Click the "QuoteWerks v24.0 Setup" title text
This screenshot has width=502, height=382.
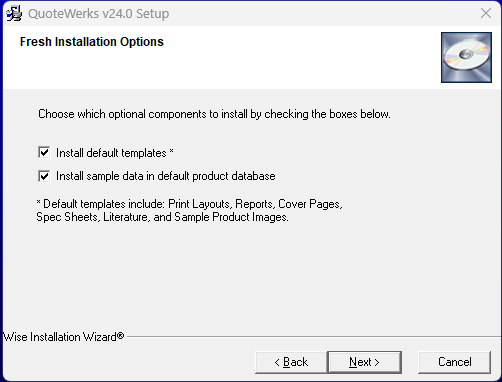pyautogui.click(x=99, y=14)
